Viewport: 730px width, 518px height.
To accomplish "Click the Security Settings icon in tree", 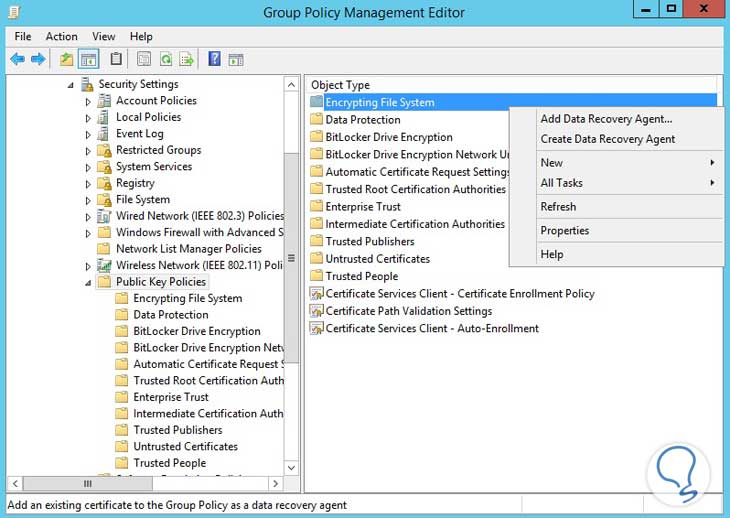I will tap(87, 84).
